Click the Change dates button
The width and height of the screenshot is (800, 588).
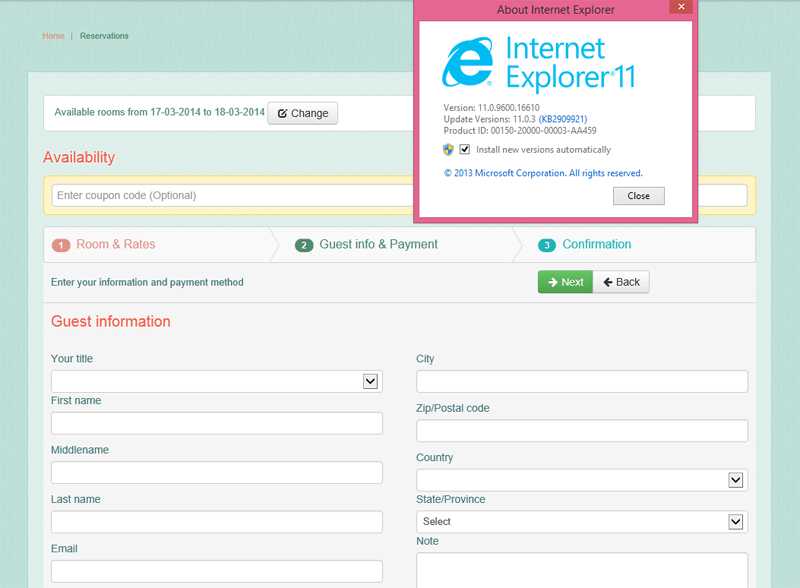click(x=303, y=113)
